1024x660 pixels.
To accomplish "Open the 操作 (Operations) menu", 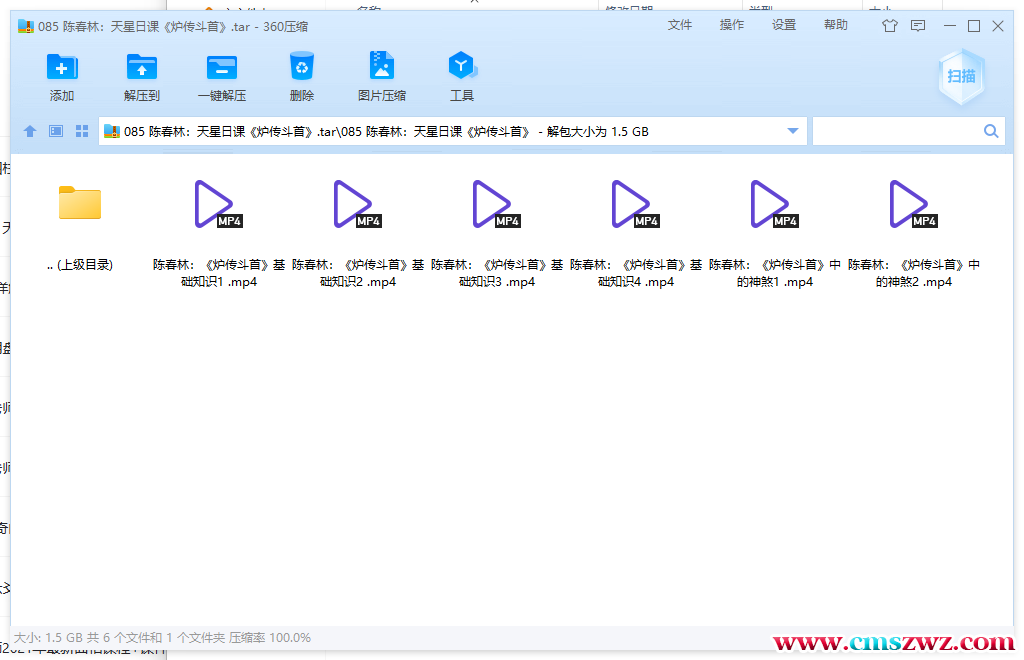I will 731,25.
